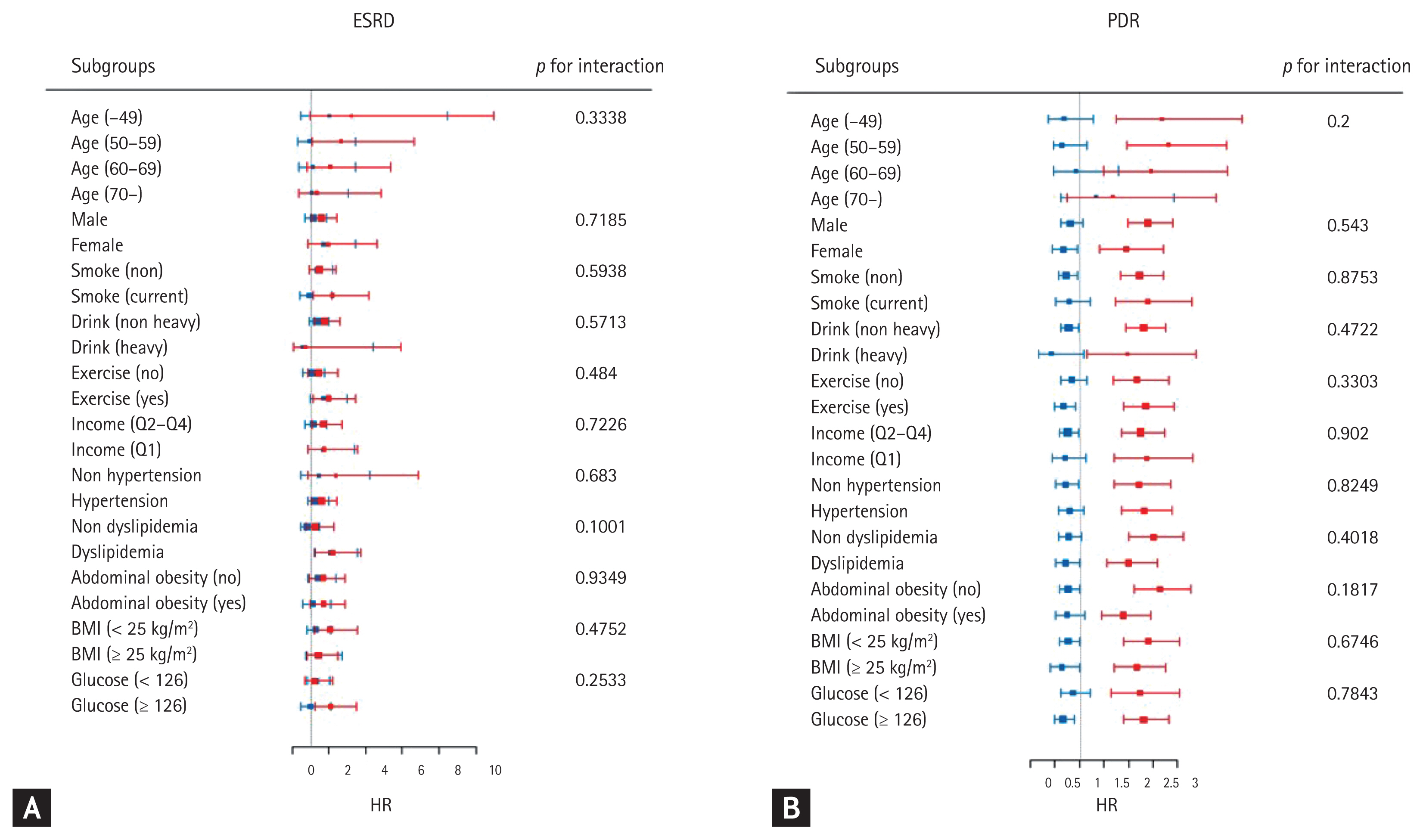Click the axis tick label 2.5 in PDR panel
The height and width of the screenshot is (840, 1423).
click(x=1171, y=784)
